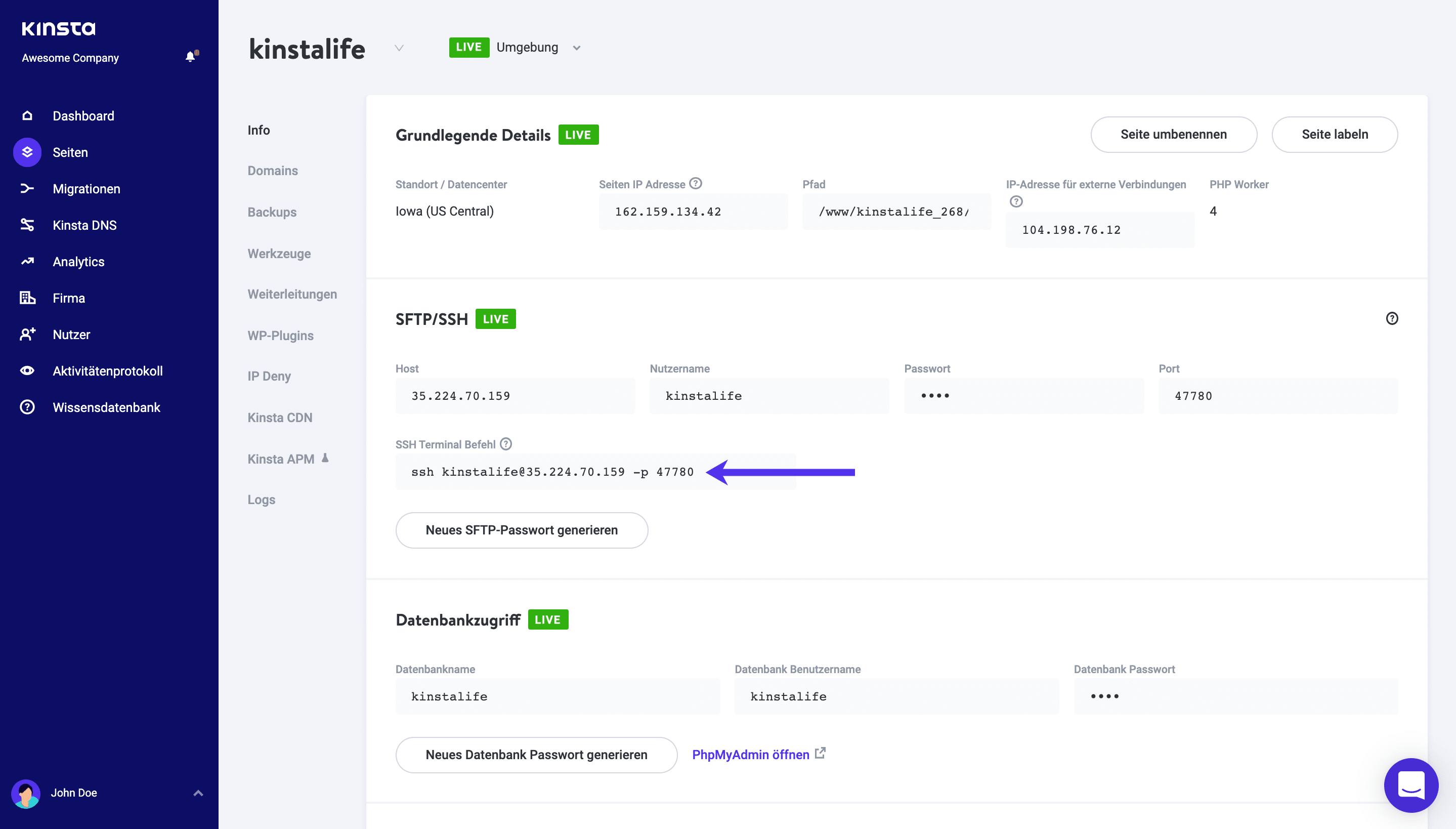Toggle SFTP/SSH LIVE status indicator
Viewport: 1456px width, 829px height.
tap(497, 318)
